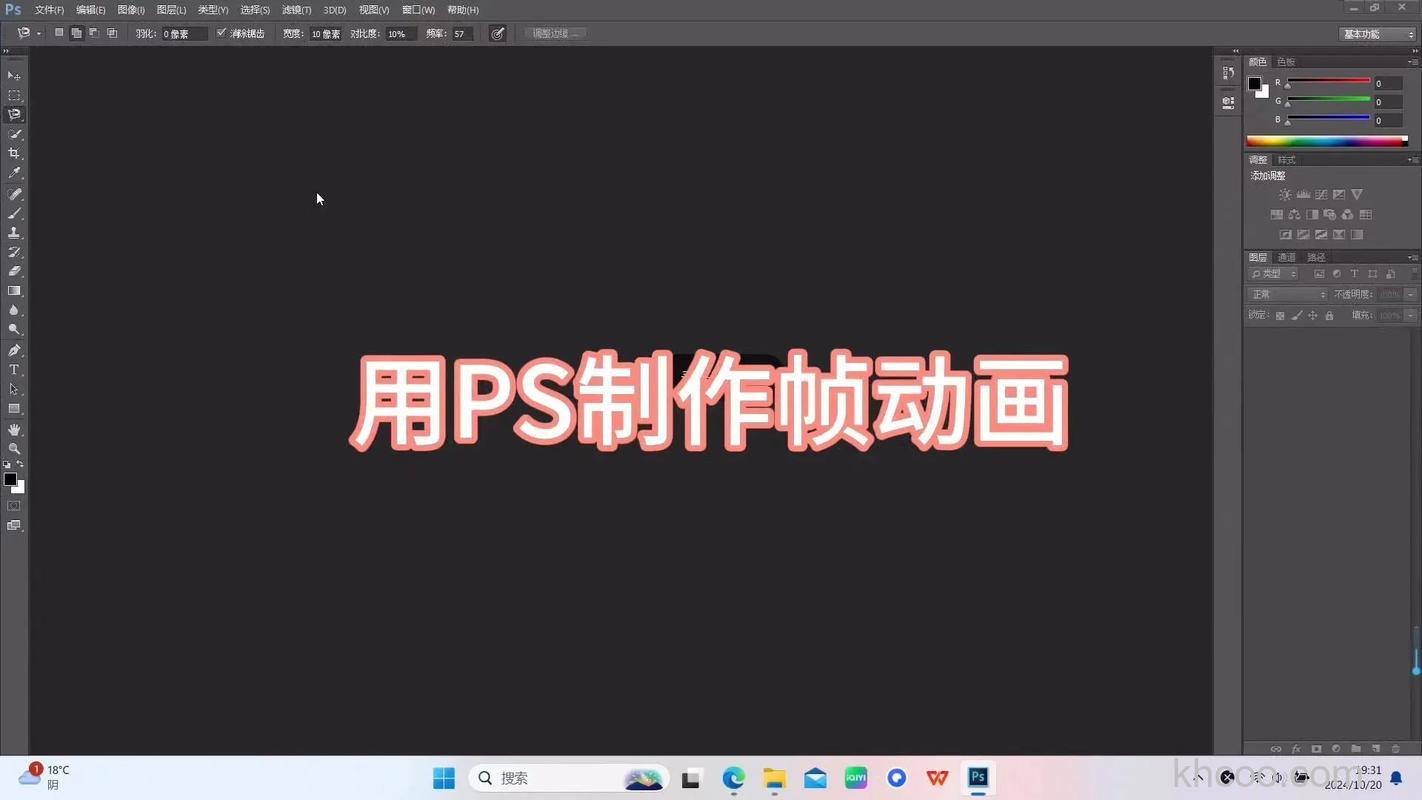This screenshot has height=800, width=1422.
Task: Open the 滤镜 menu
Action: 296,9
